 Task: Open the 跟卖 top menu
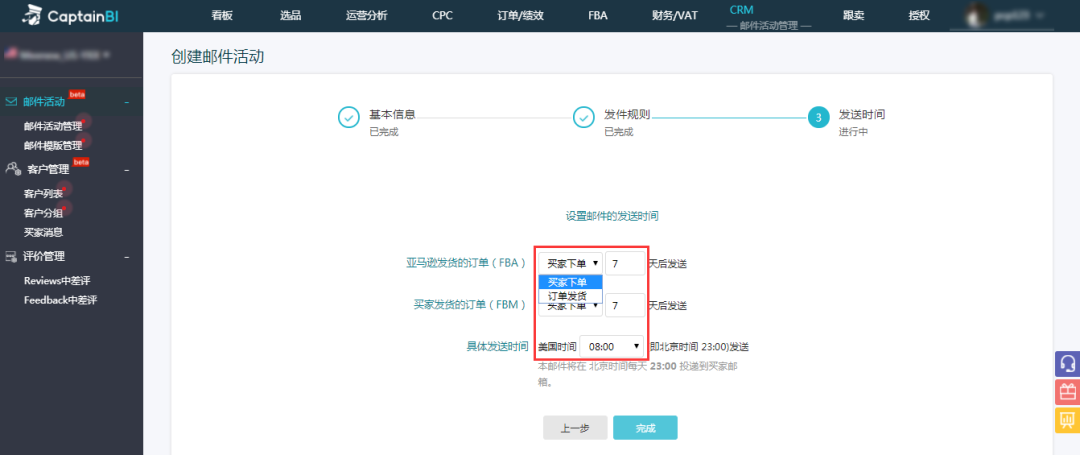point(853,15)
